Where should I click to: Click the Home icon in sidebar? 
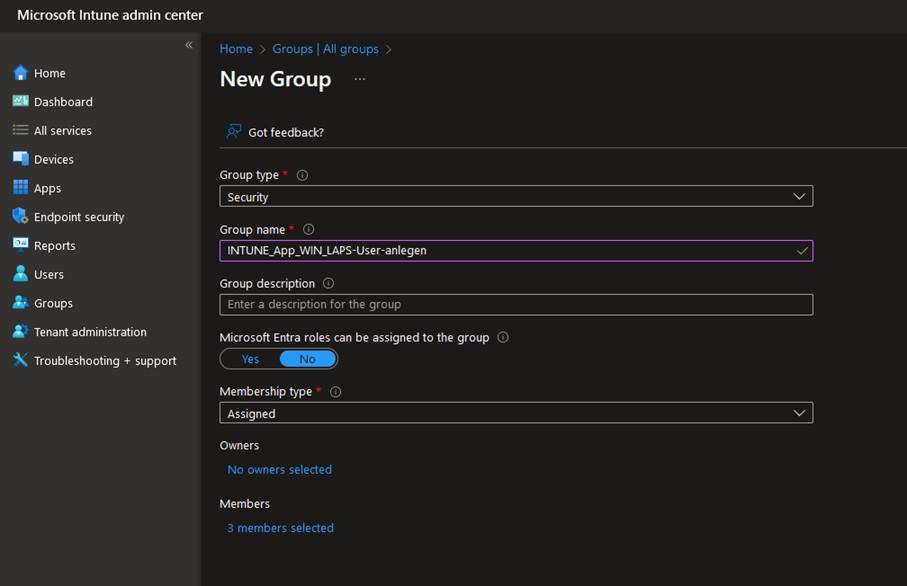click(x=20, y=73)
